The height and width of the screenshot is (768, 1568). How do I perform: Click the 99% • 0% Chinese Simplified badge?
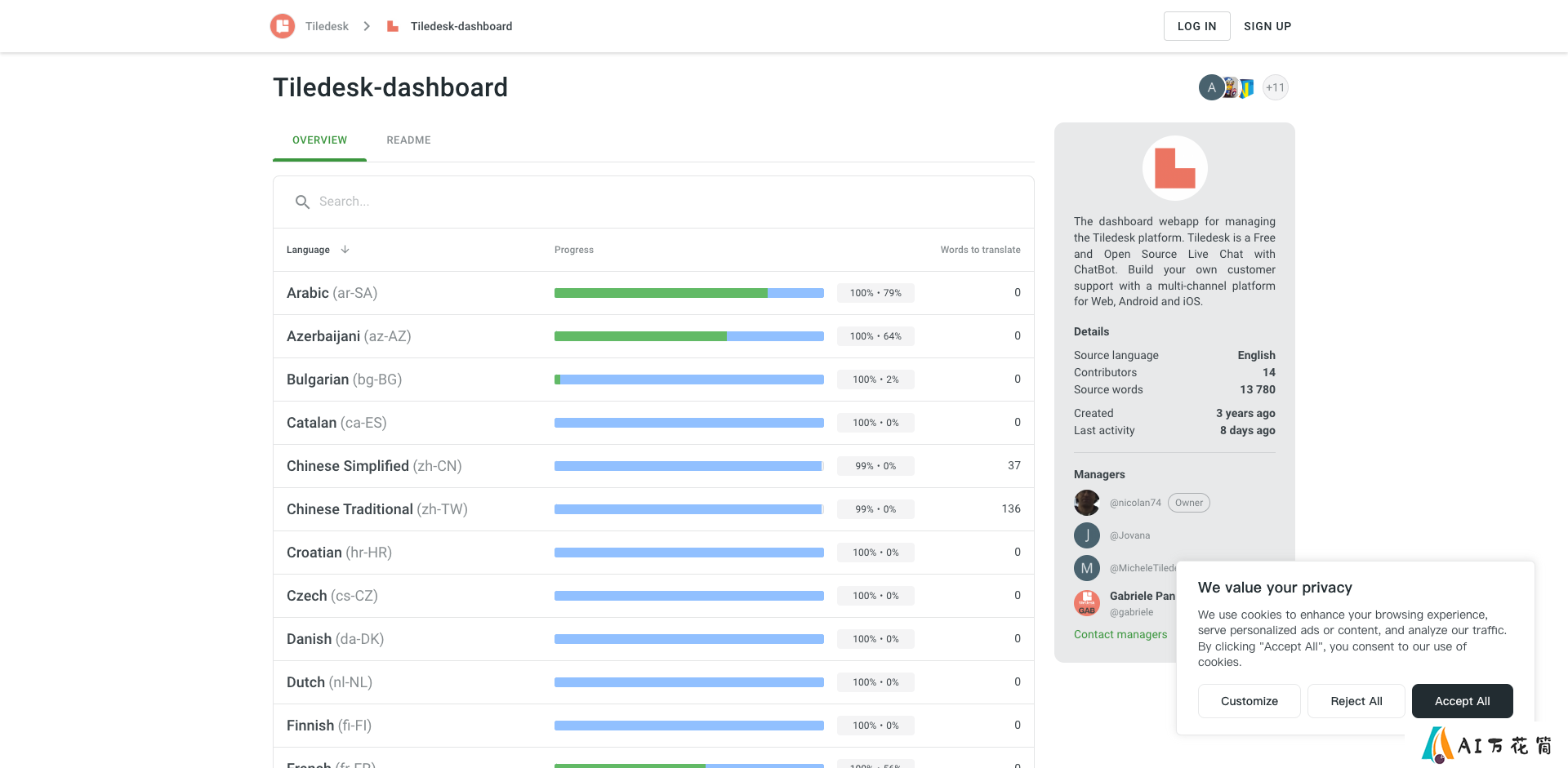(875, 466)
